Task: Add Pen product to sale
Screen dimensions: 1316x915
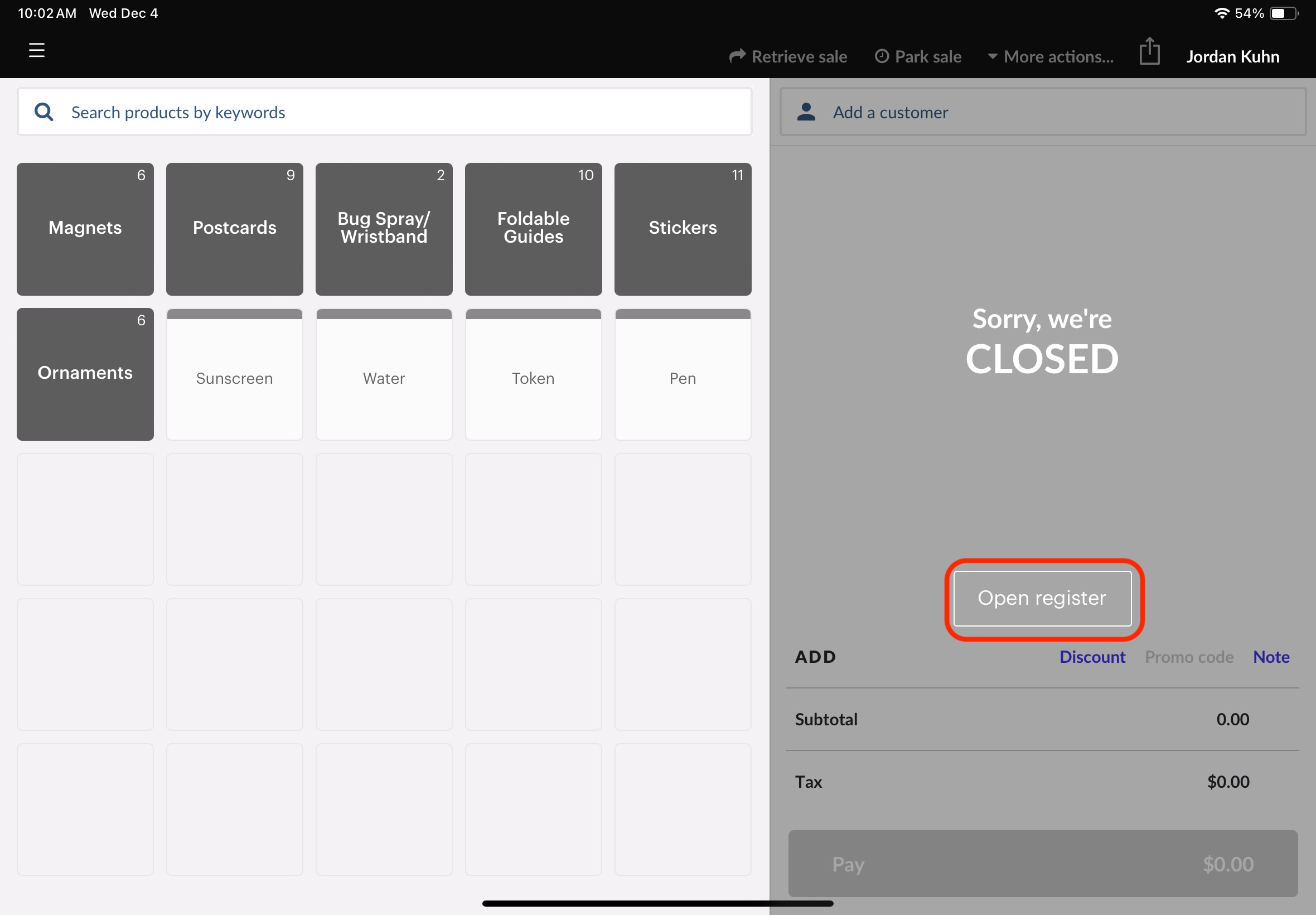Action: pos(683,374)
